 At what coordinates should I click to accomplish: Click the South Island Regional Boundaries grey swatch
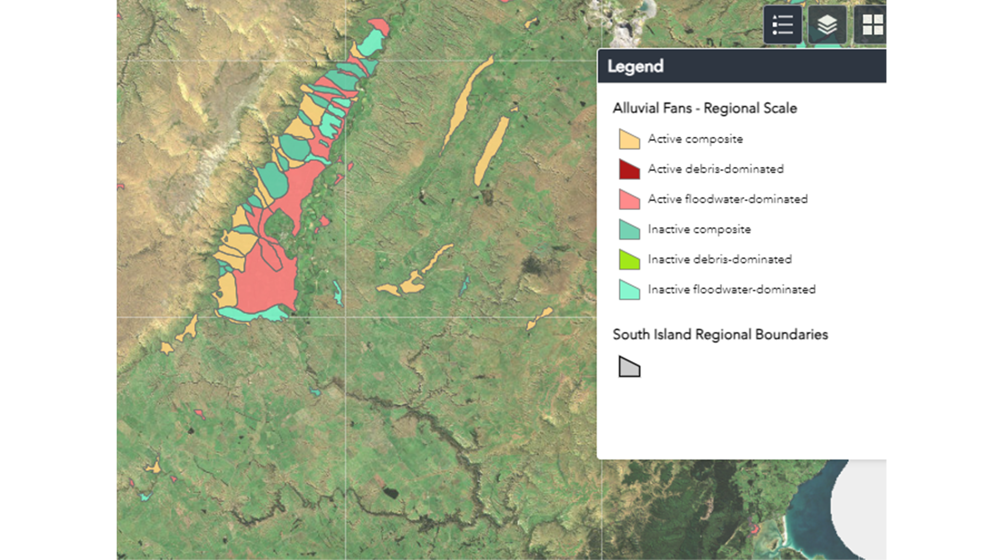(629, 367)
